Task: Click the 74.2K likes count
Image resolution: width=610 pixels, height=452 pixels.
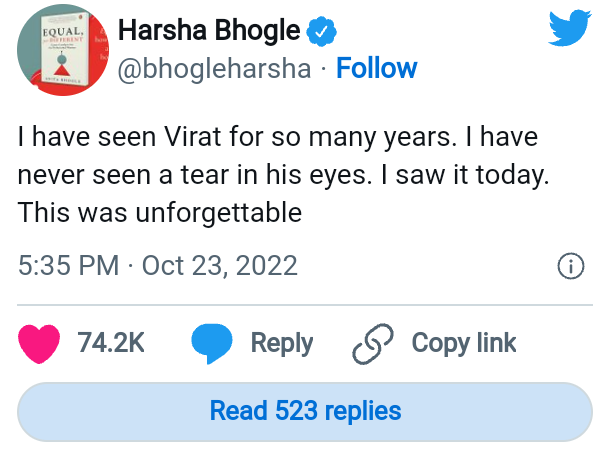Action: coord(111,343)
